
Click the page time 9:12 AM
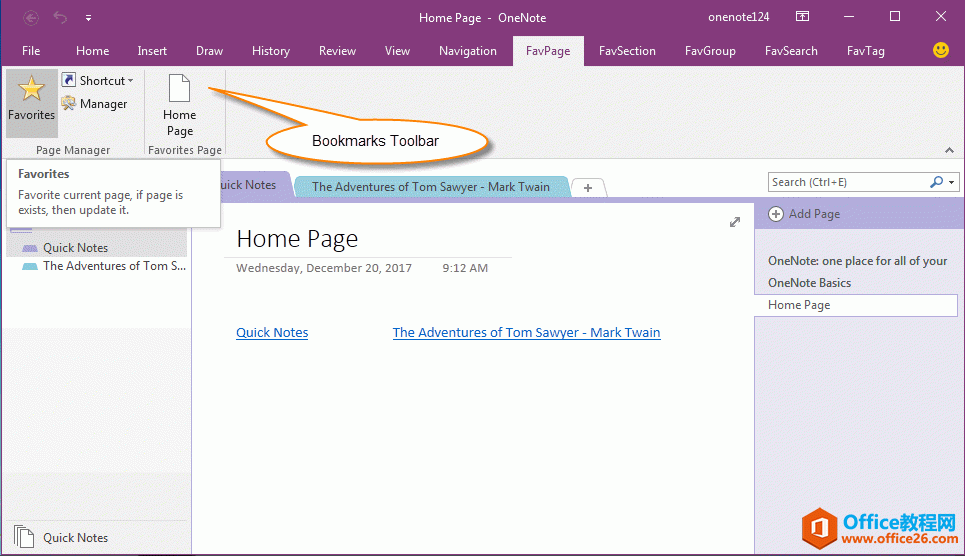pyautogui.click(x=465, y=268)
